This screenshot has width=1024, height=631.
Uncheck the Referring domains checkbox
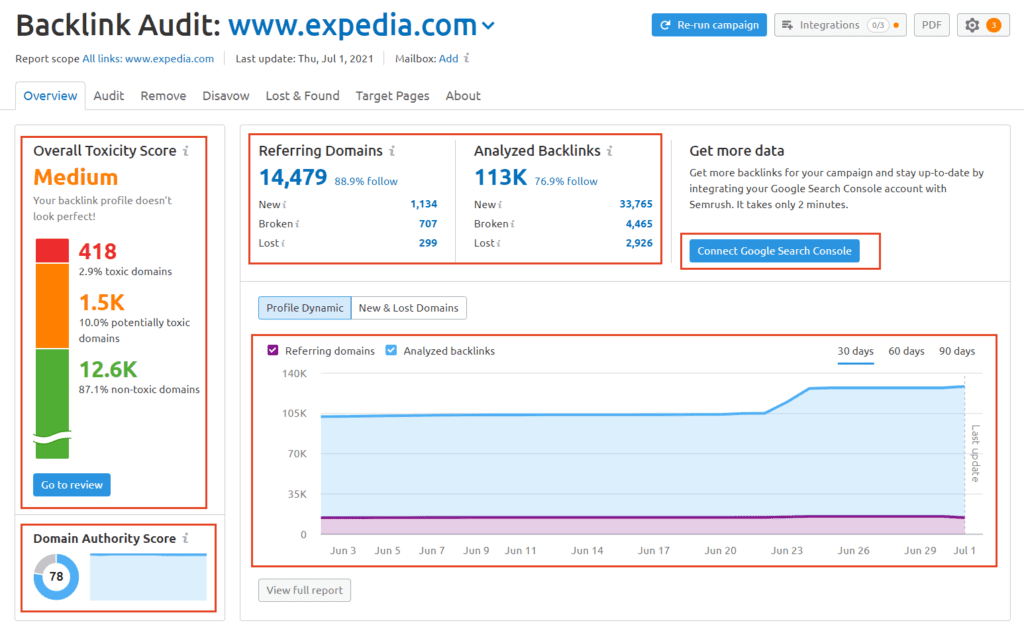[x=272, y=350]
